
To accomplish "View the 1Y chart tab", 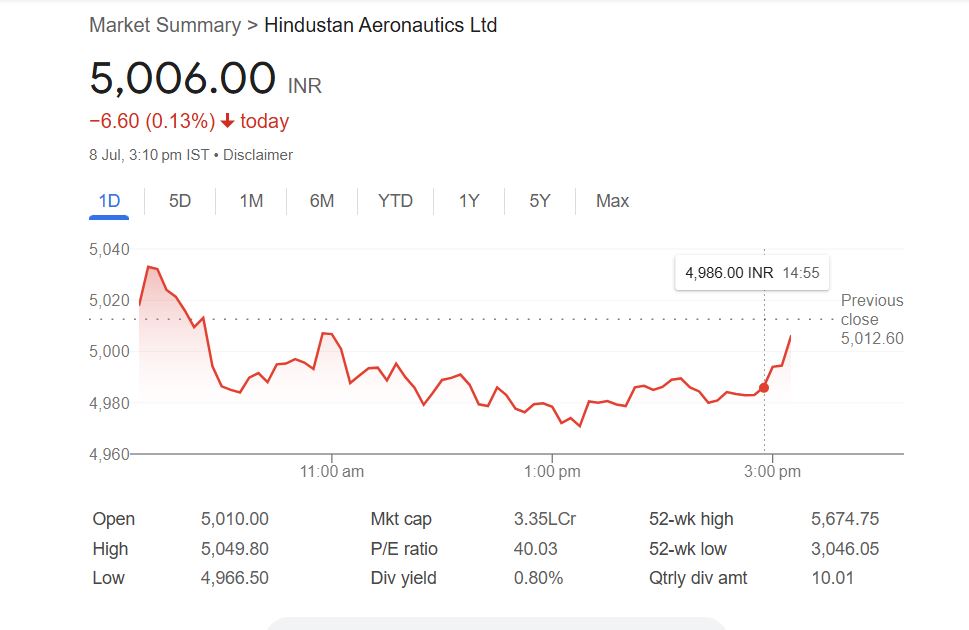I will point(469,201).
